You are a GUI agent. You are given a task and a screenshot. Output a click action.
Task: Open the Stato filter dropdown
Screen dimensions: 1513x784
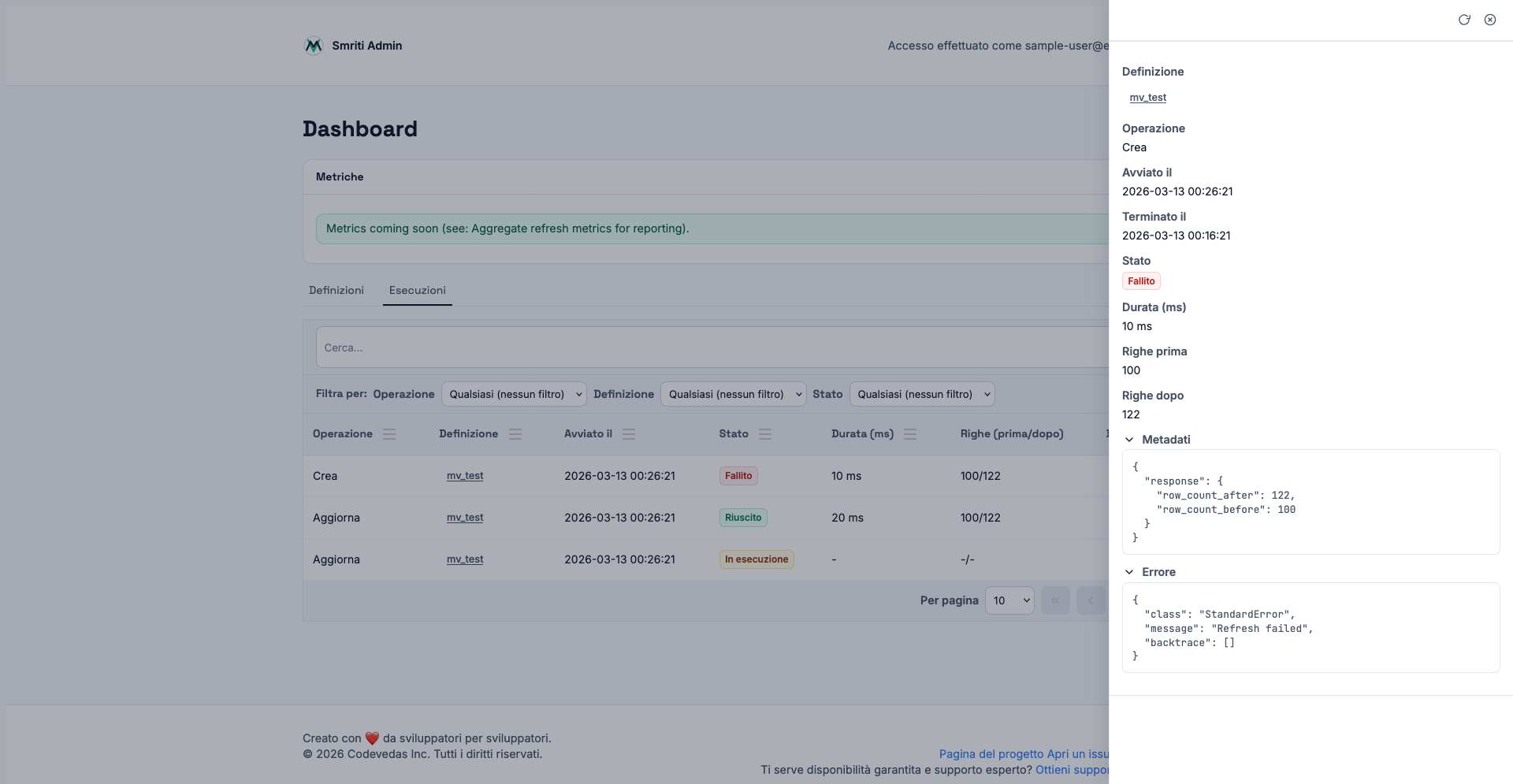click(x=922, y=394)
